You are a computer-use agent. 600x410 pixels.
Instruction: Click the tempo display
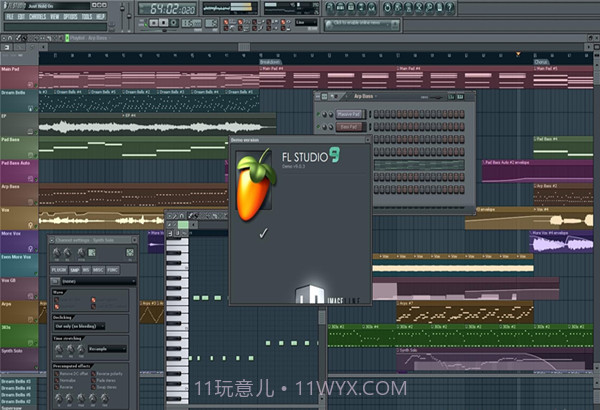click(x=191, y=23)
